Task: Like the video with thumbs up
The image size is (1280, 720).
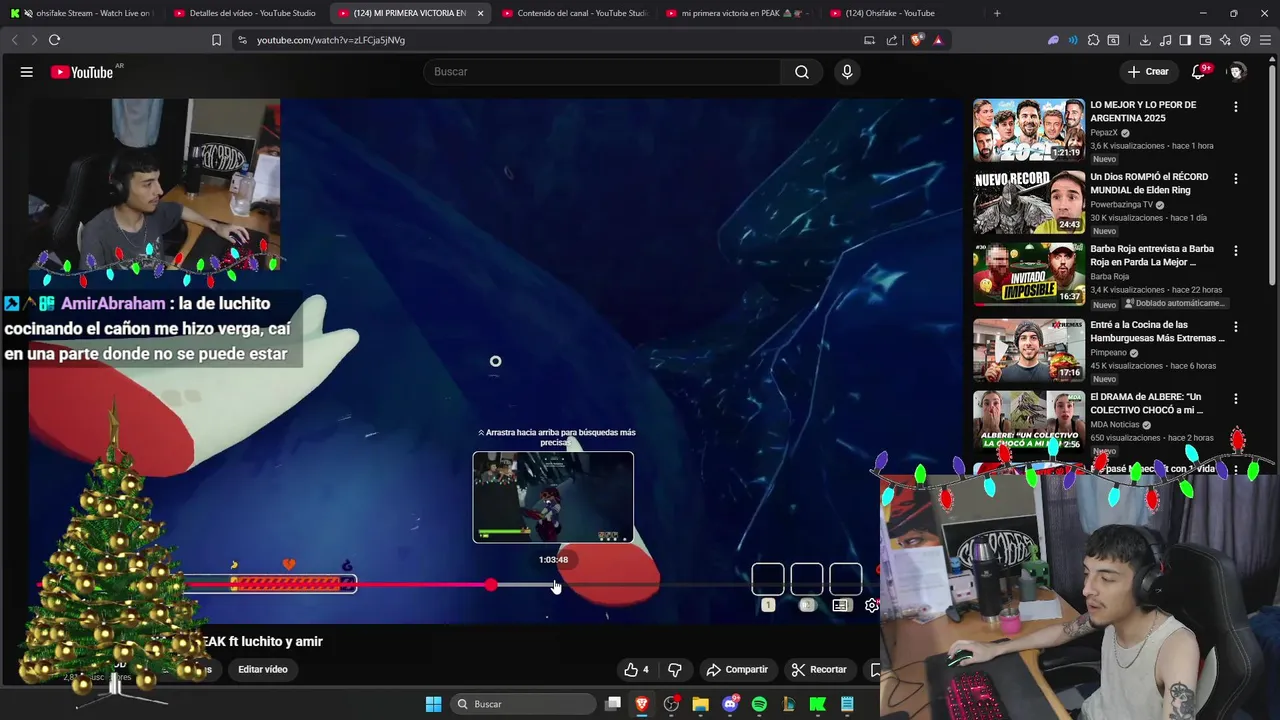Action: [x=636, y=670]
